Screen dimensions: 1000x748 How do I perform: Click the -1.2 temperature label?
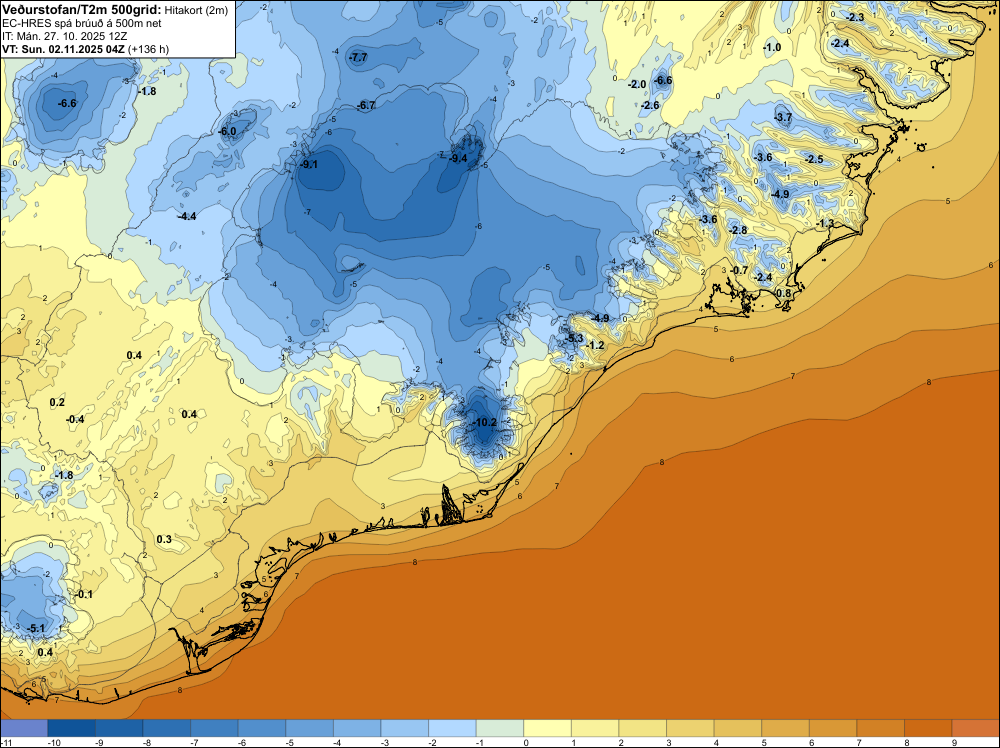[595, 345]
